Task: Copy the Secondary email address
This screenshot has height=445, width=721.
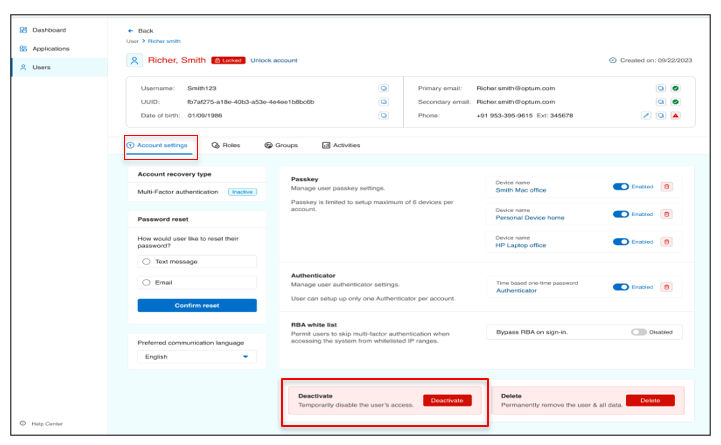Action: click(x=661, y=102)
